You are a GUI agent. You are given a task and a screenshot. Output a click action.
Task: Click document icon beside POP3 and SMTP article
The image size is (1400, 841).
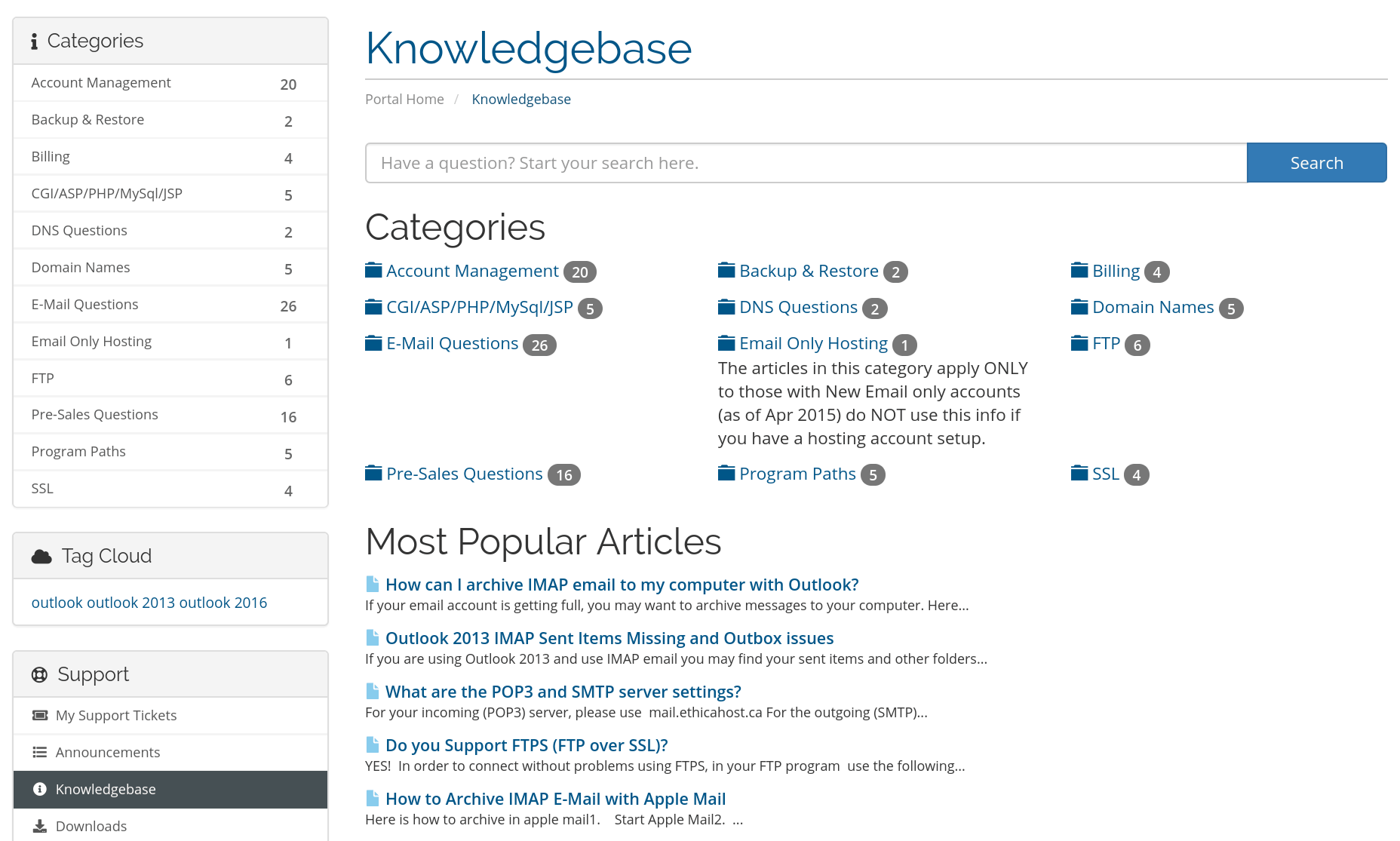[x=373, y=691]
